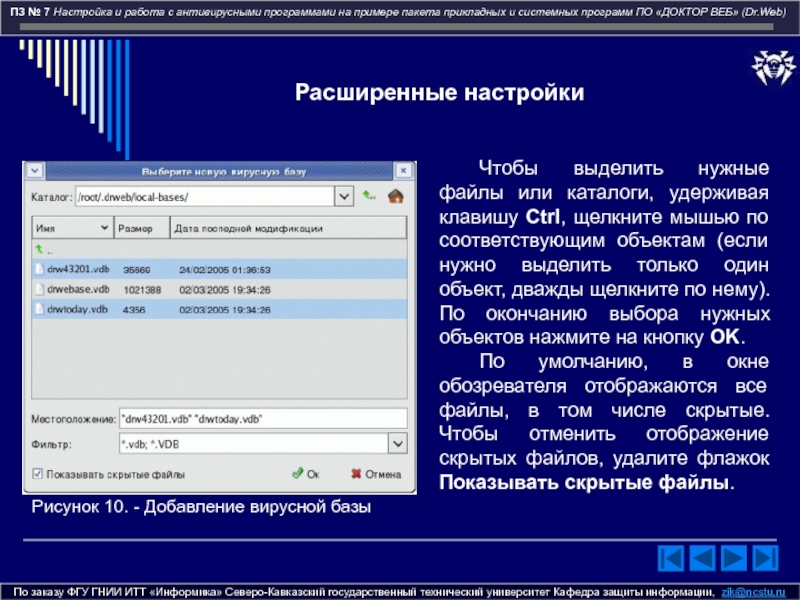
Task: Toggle Показывать скрытые файлы checkbox
Action: [x=37, y=474]
